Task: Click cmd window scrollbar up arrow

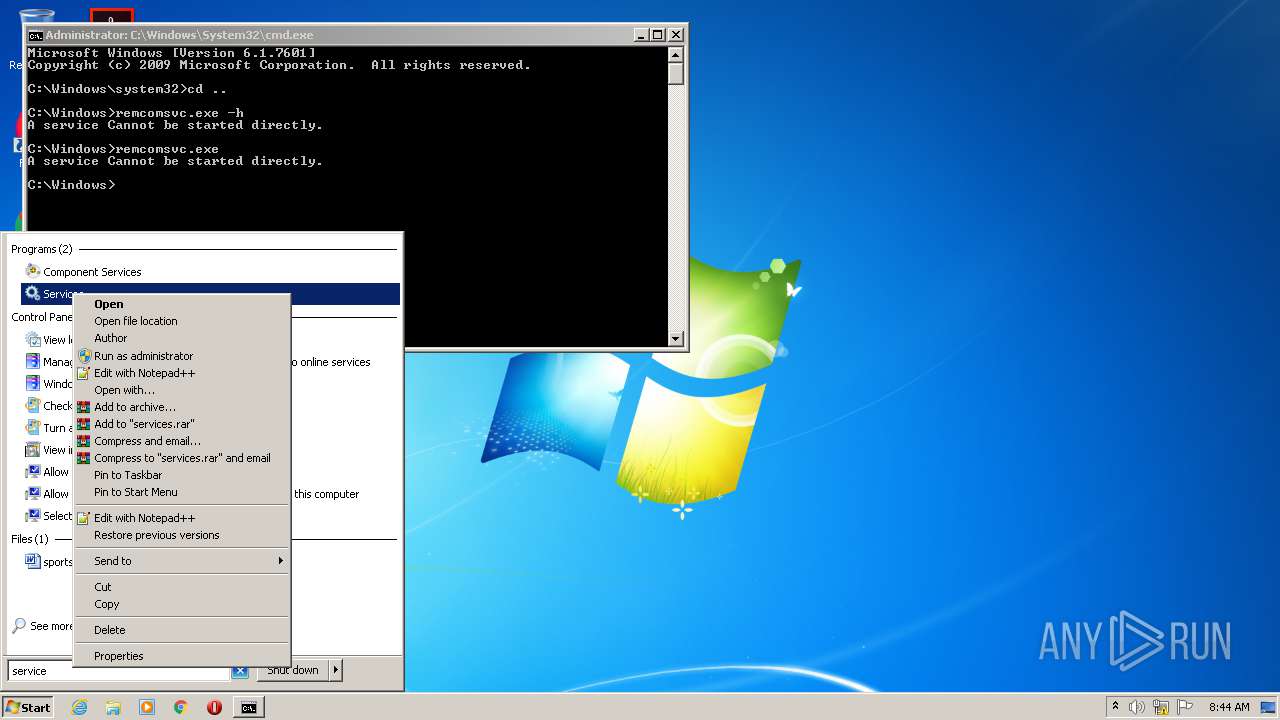Action: pos(676,54)
